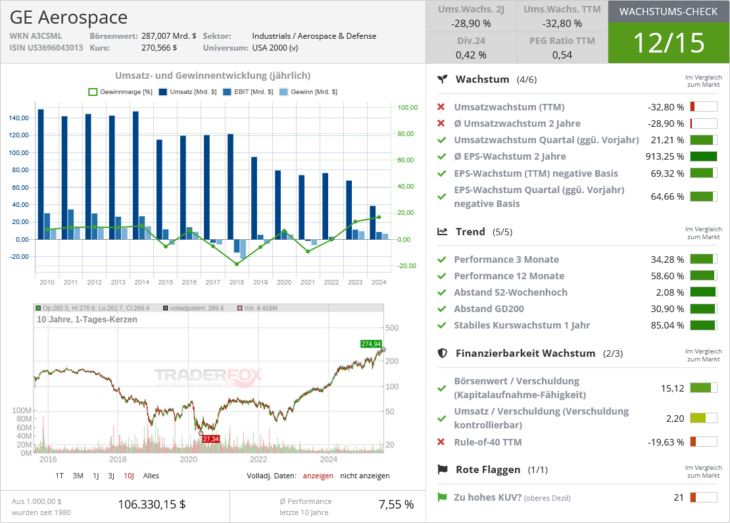Toggle the EBIT [Mrd. $] legend entry
730x523 pixels.
tap(248, 92)
